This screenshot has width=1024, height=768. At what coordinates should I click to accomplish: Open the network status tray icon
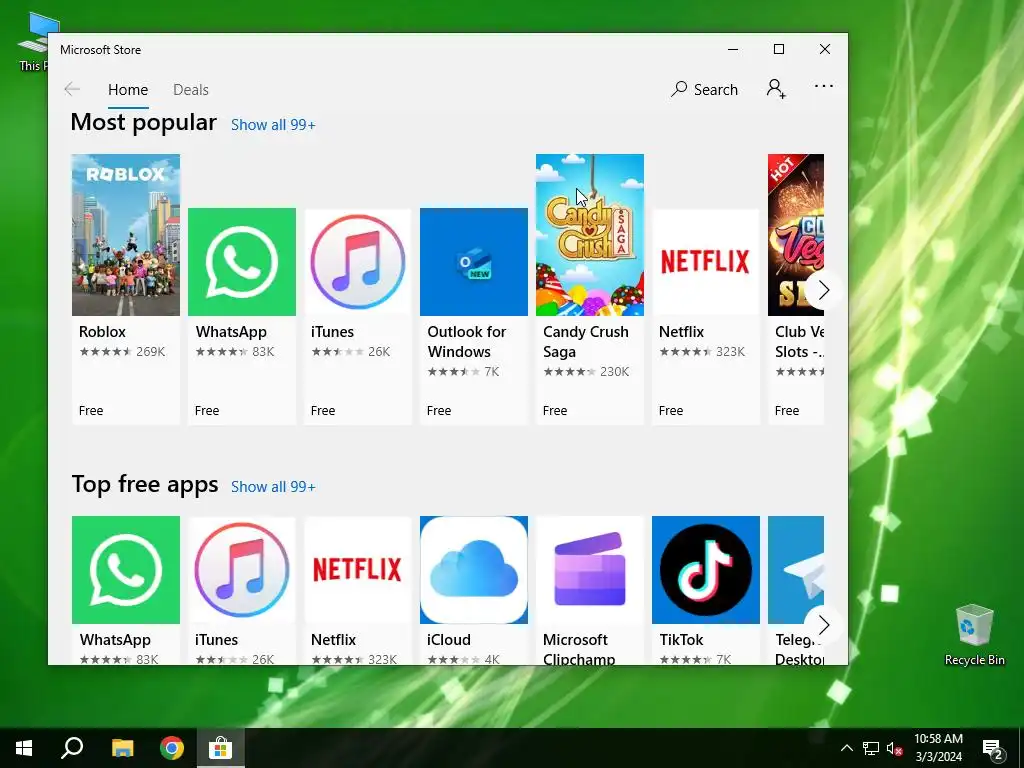click(x=871, y=748)
